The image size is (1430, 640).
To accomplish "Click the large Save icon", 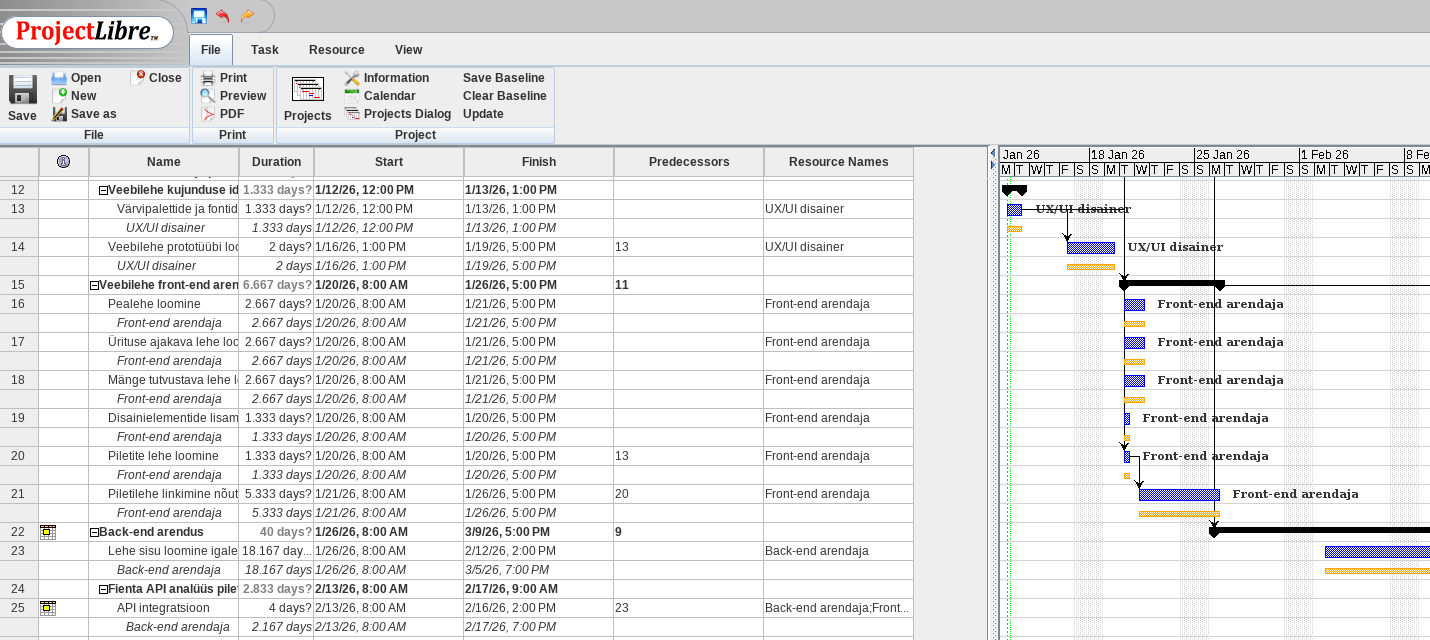I will 22,91.
